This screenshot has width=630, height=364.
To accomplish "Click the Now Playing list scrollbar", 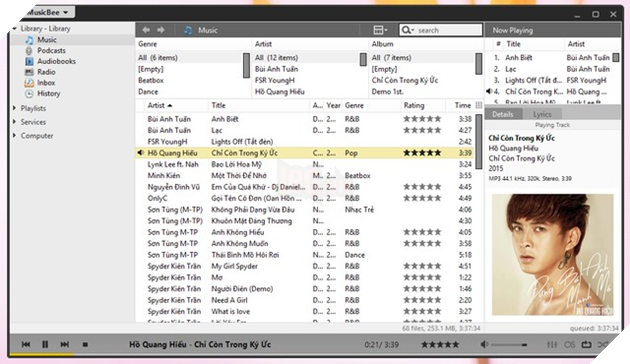I will (x=616, y=58).
